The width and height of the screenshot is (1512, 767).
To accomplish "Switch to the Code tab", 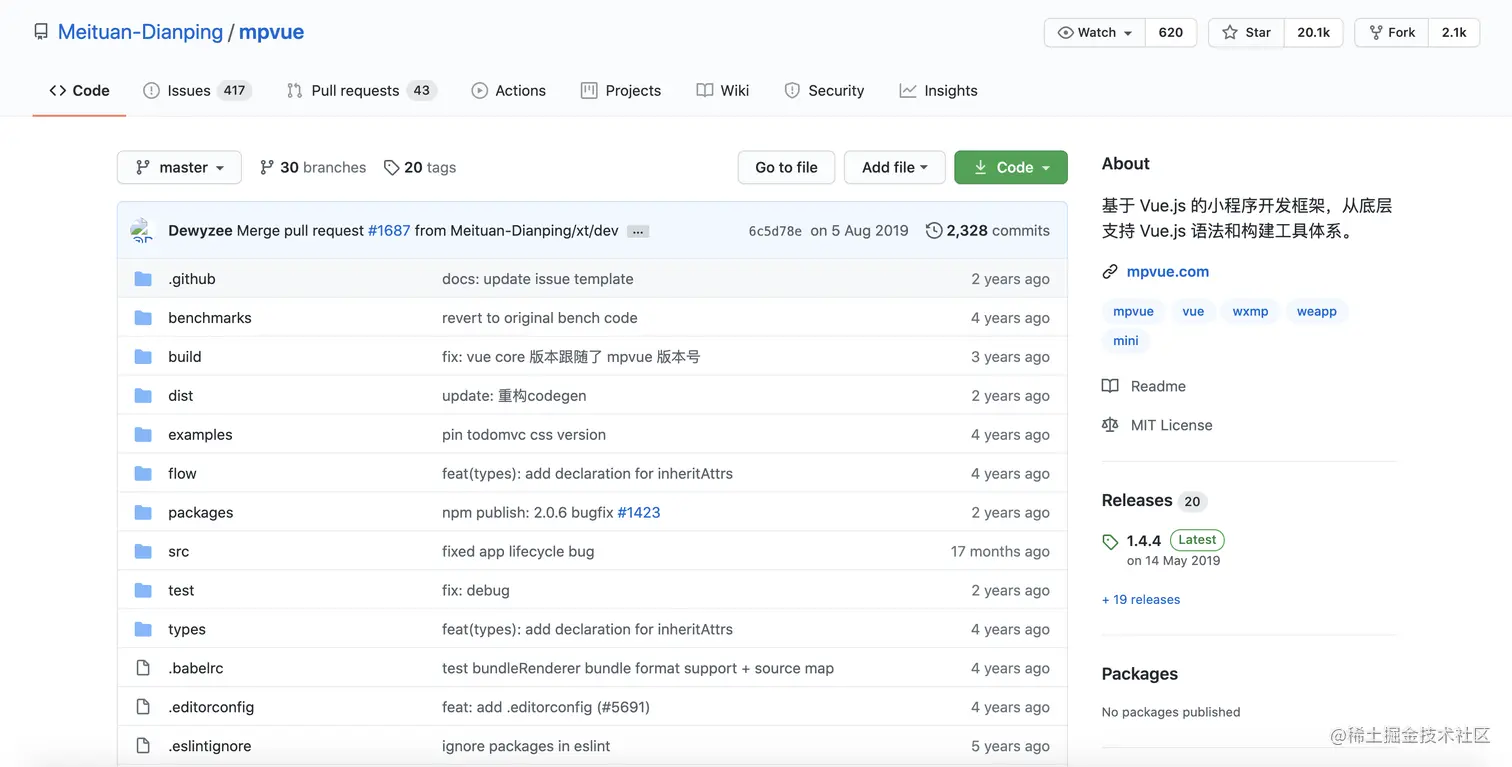I will (x=79, y=90).
